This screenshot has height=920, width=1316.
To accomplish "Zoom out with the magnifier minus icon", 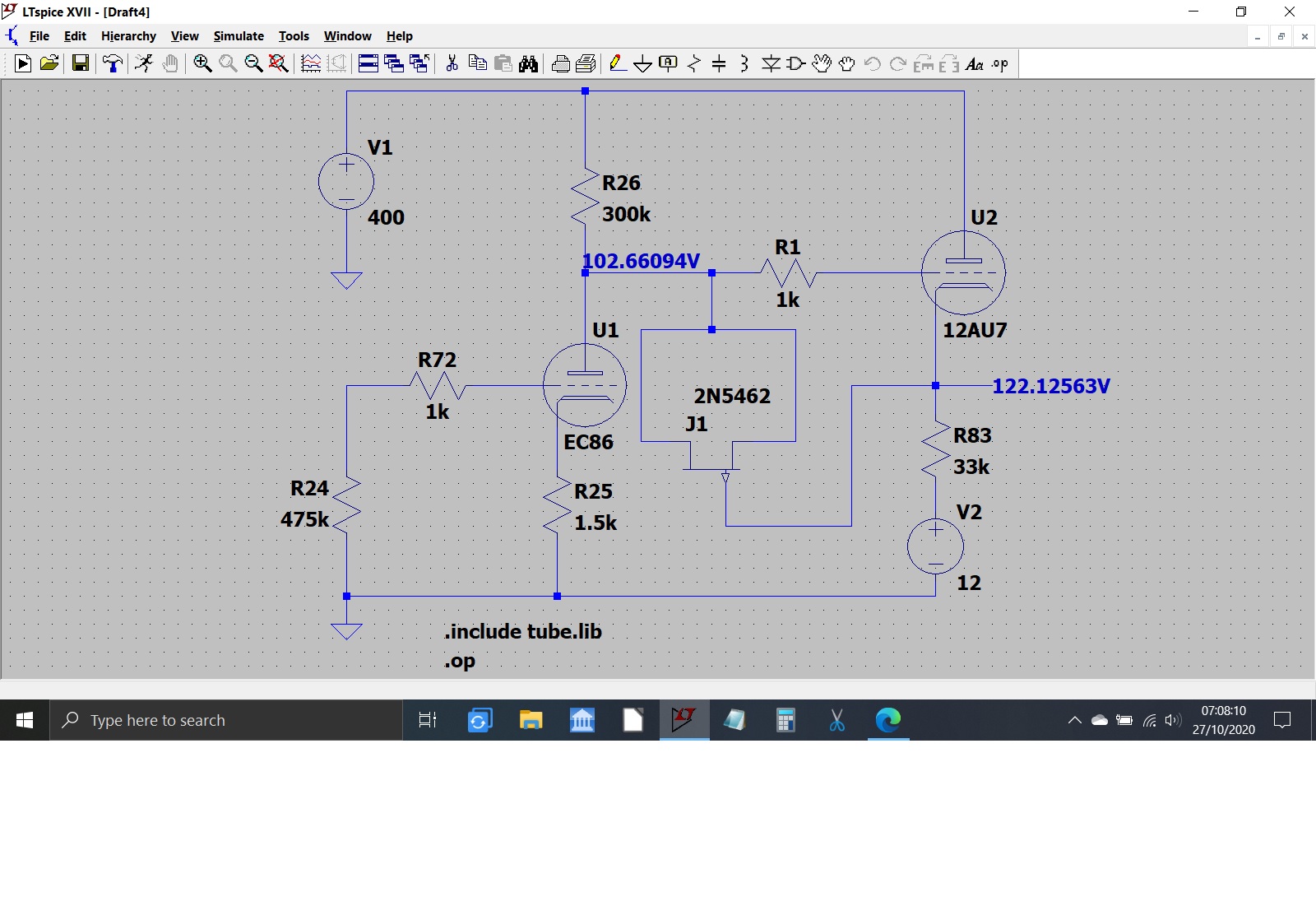I will (x=253, y=64).
